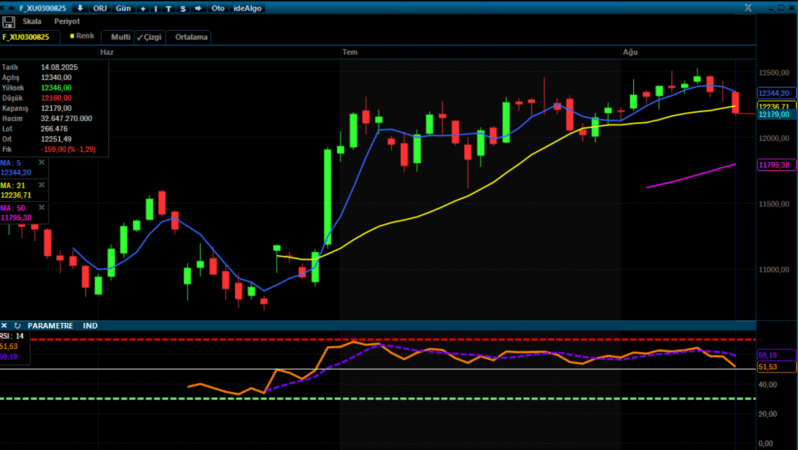The width and height of the screenshot is (798, 450).
Task: Click the ideAlgo button
Action: pyautogui.click(x=246, y=7)
